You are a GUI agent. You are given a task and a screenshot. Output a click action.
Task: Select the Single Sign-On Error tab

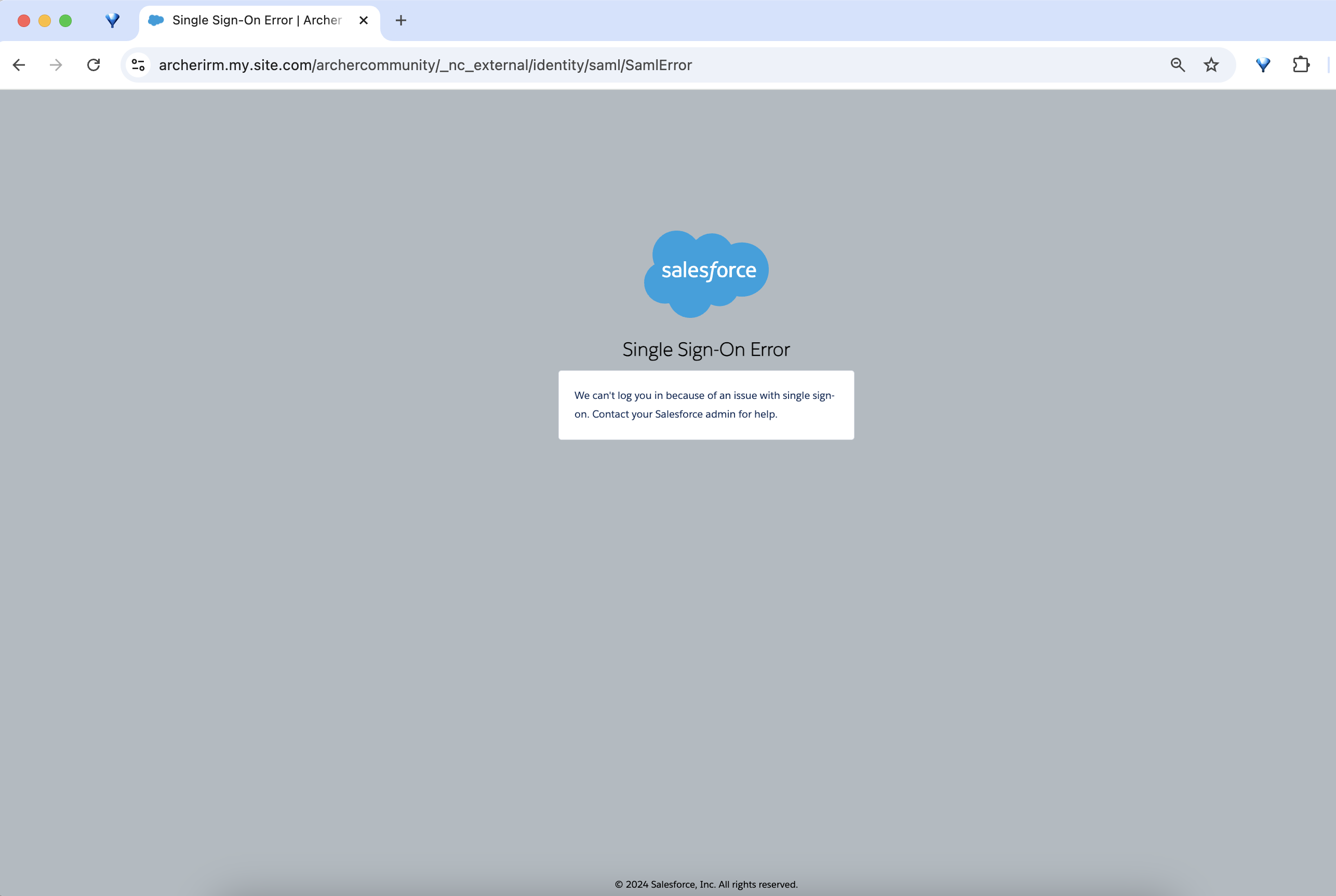257,21
